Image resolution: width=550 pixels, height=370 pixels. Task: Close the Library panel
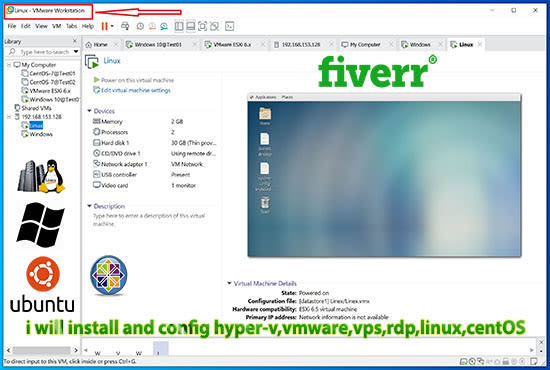click(x=75, y=41)
